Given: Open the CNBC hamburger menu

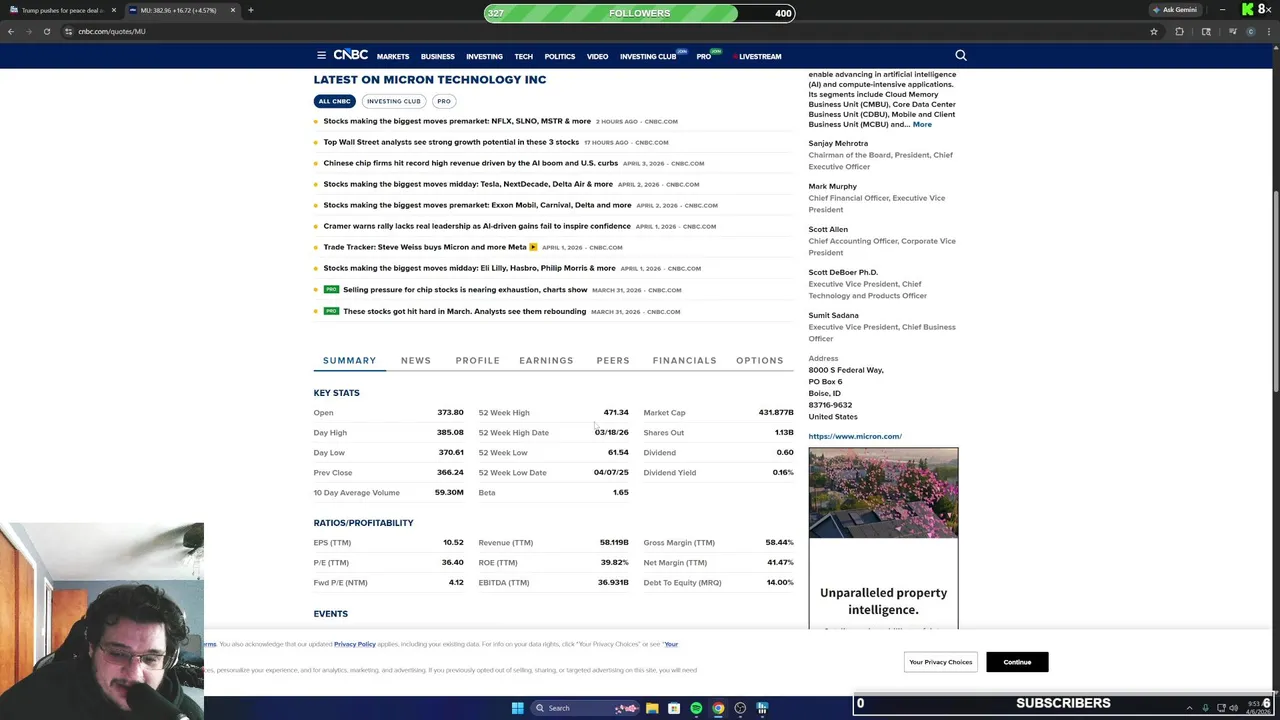Looking at the screenshot, I should pyautogui.click(x=321, y=56).
